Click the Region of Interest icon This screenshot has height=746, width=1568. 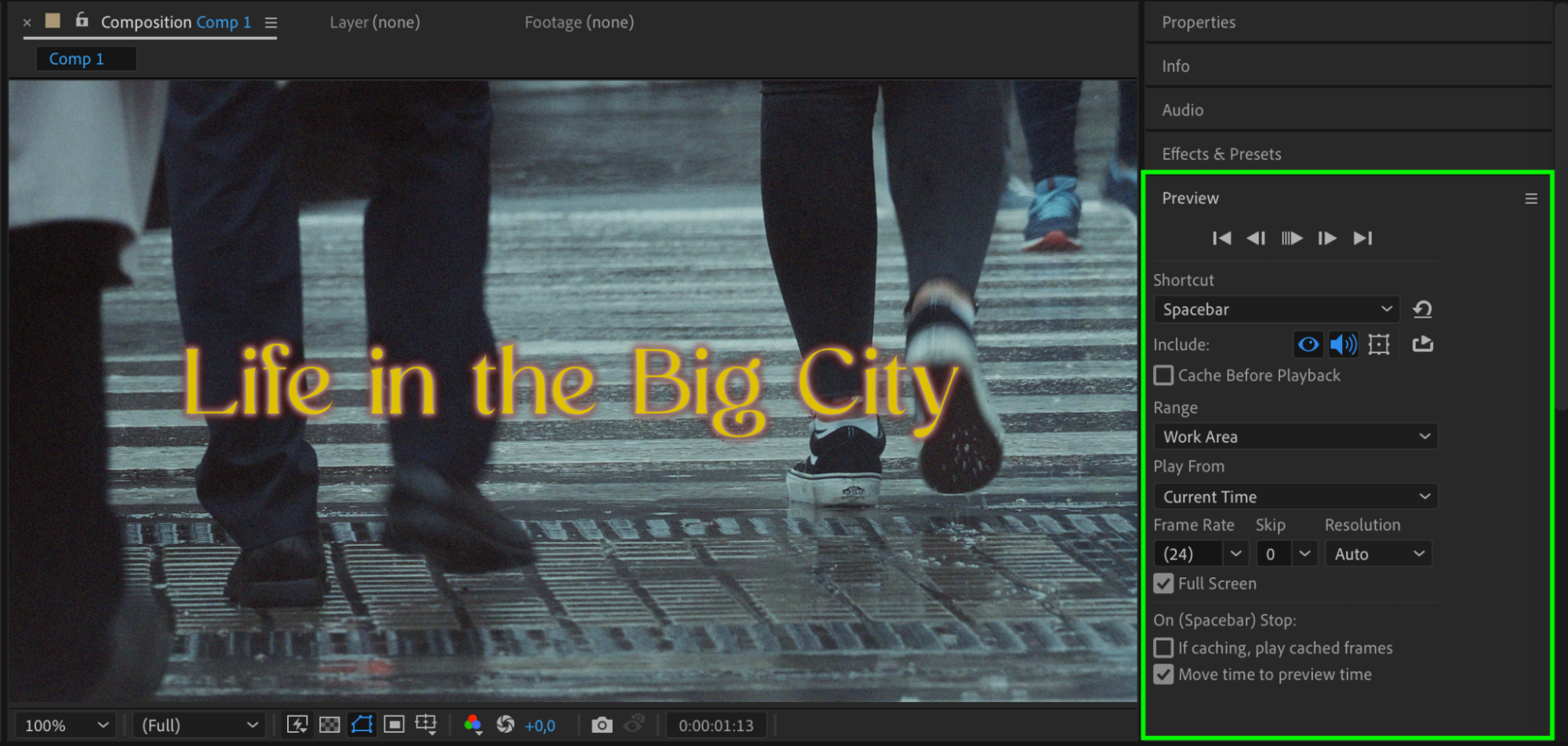[394, 725]
